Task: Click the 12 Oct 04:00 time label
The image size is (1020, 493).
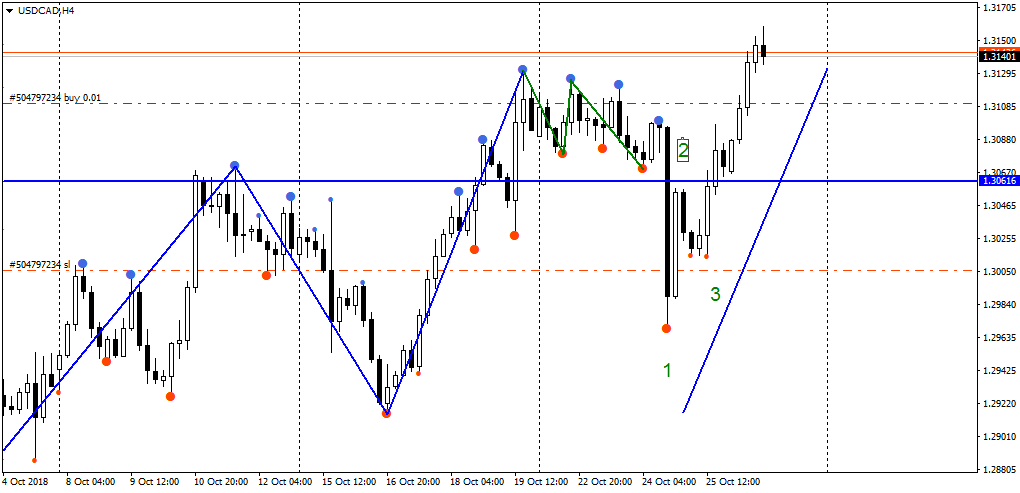Action: [286, 482]
